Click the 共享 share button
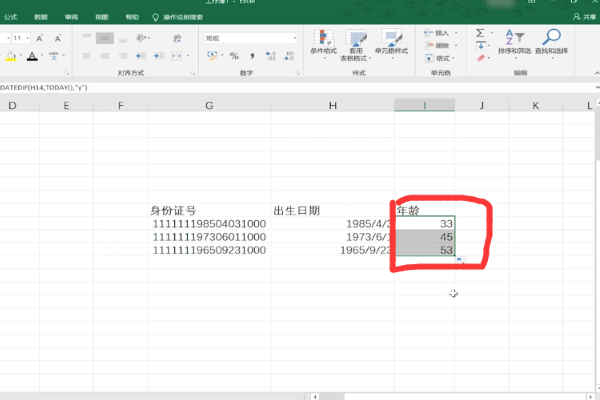This screenshot has width=600, height=400. coord(585,17)
